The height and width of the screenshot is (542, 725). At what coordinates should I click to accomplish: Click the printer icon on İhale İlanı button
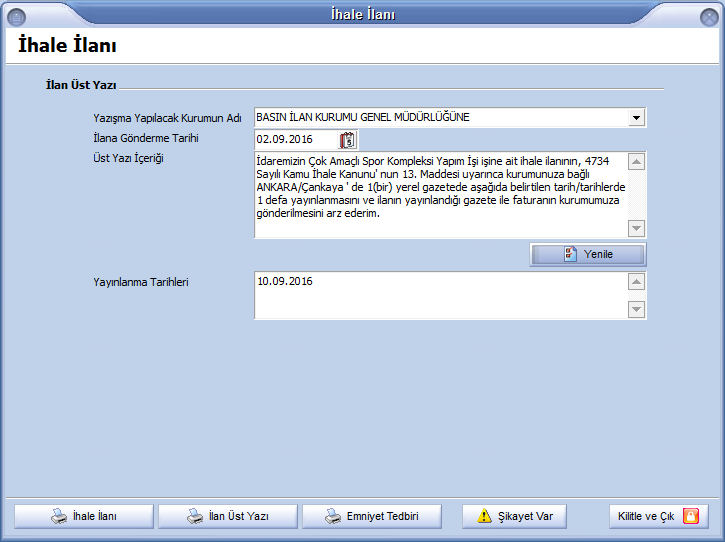coord(60,517)
